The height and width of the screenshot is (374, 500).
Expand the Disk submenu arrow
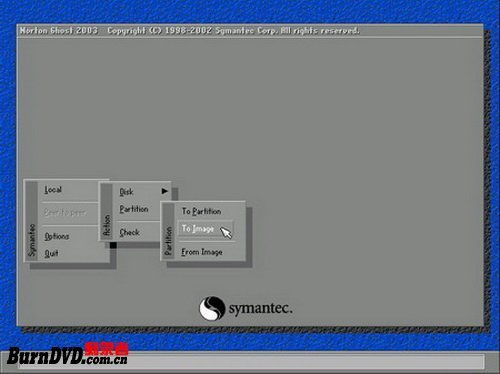click(165, 191)
